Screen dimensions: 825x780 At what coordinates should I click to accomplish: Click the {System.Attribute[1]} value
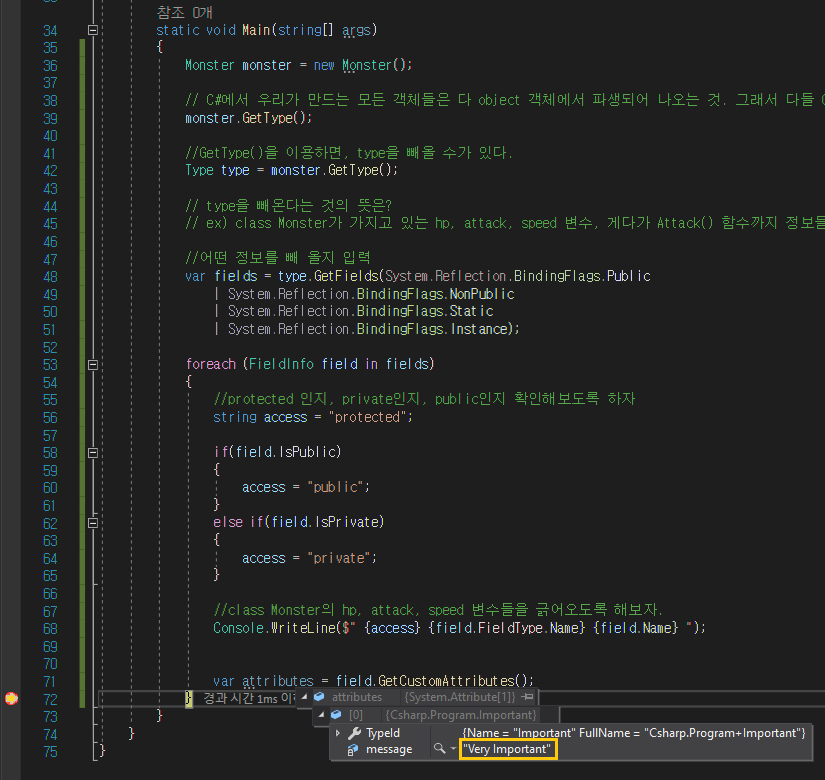tap(459, 697)
